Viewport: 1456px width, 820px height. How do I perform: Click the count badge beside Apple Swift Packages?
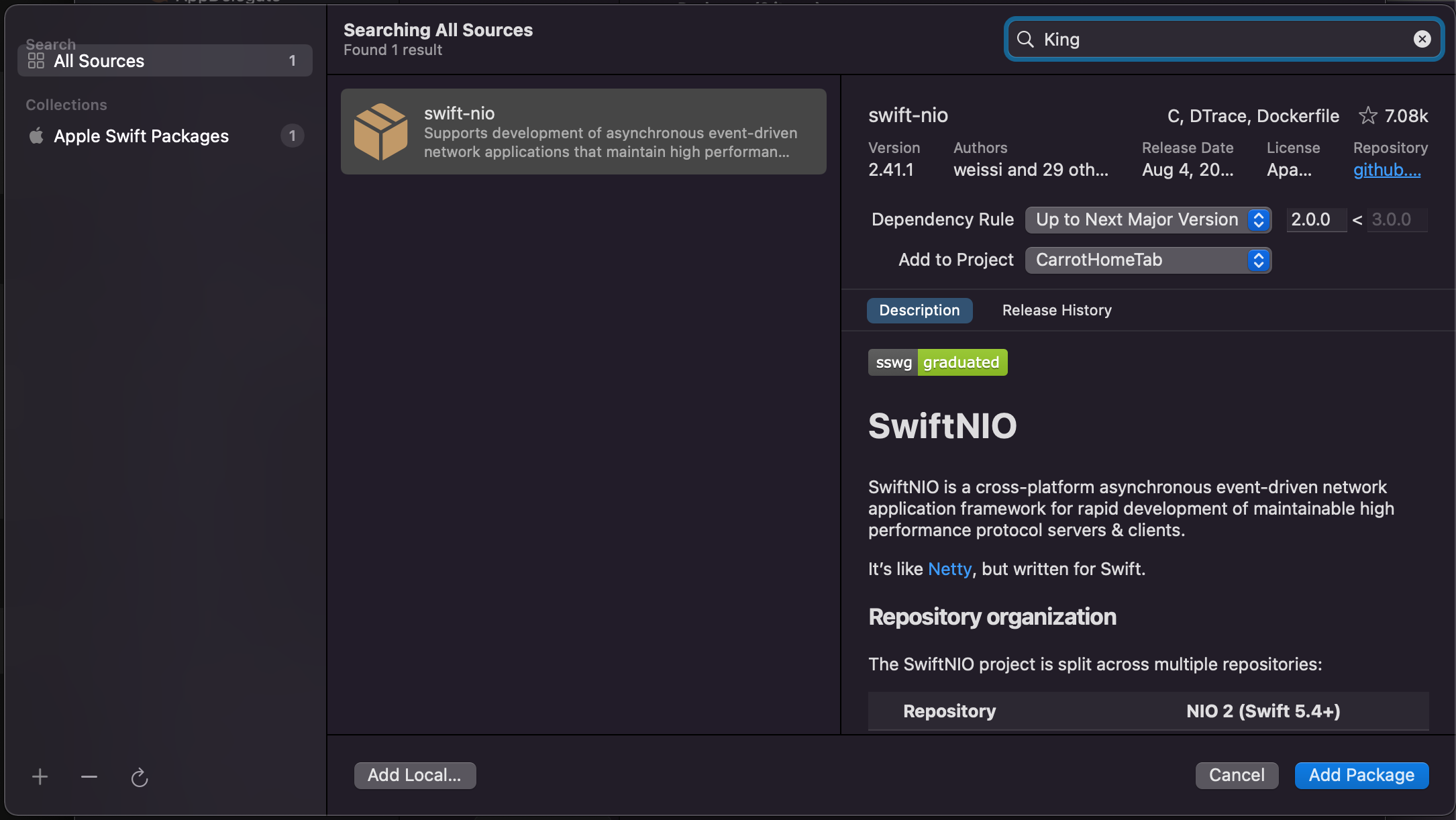tap(292, 136)
